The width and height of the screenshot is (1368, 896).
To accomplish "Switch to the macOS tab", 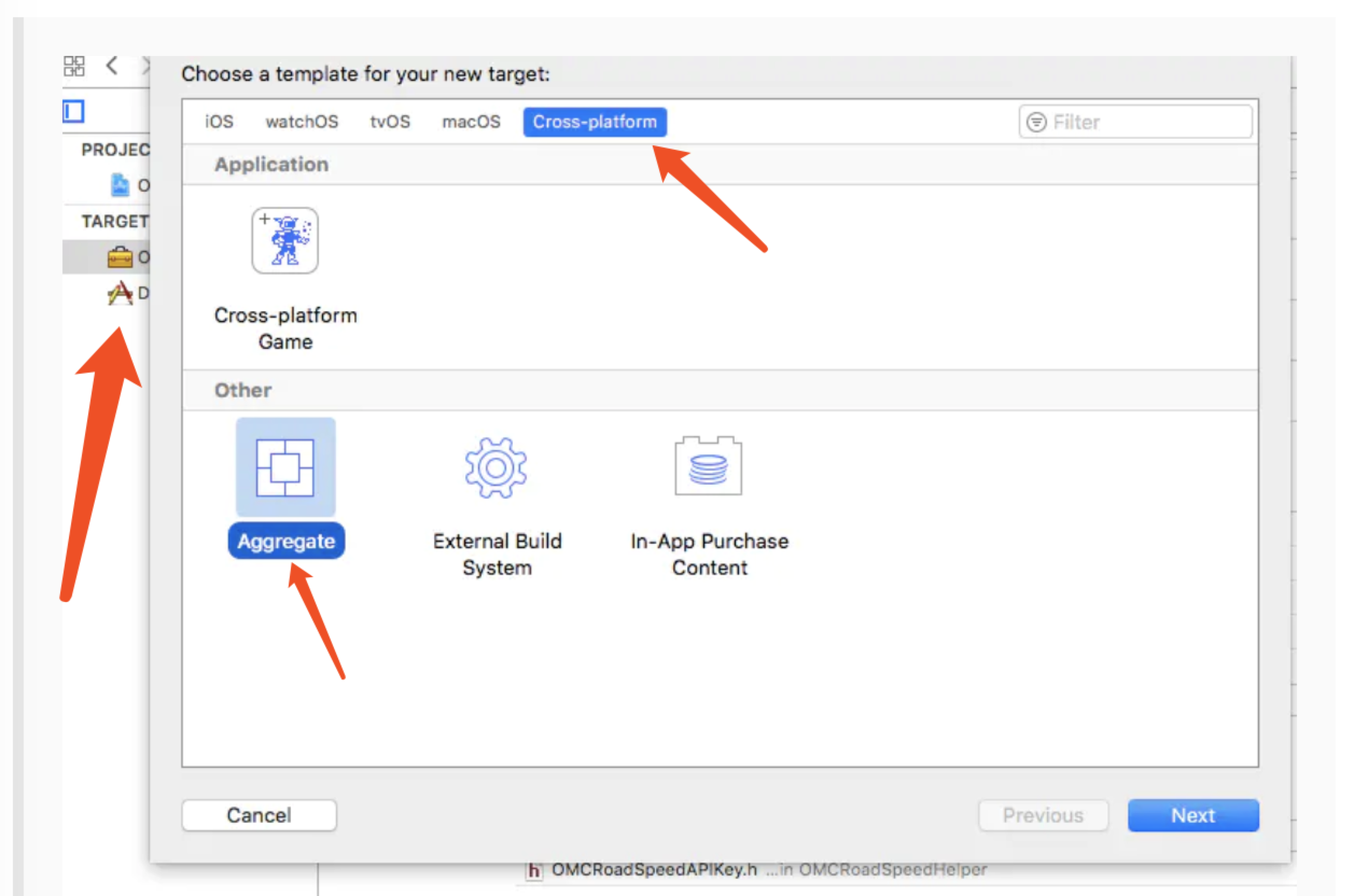I will pos(471,122).
